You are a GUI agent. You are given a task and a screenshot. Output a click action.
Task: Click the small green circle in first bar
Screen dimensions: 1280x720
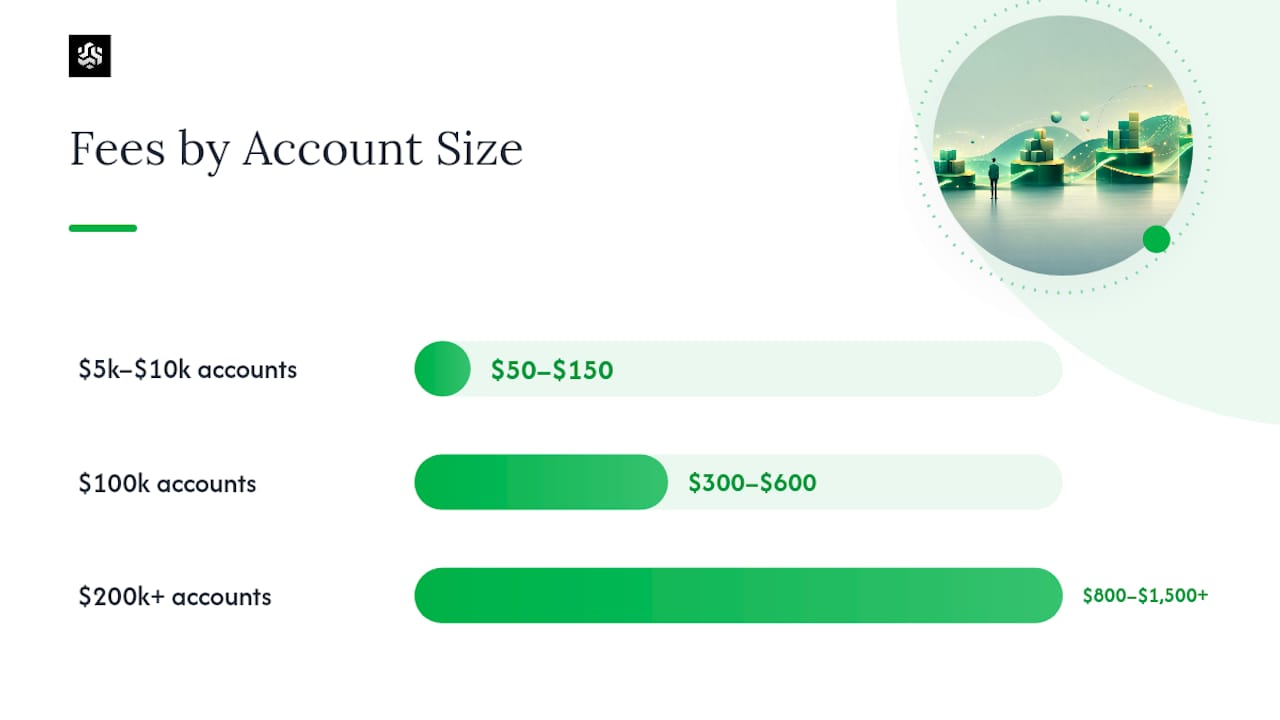(x=442, y=369)
